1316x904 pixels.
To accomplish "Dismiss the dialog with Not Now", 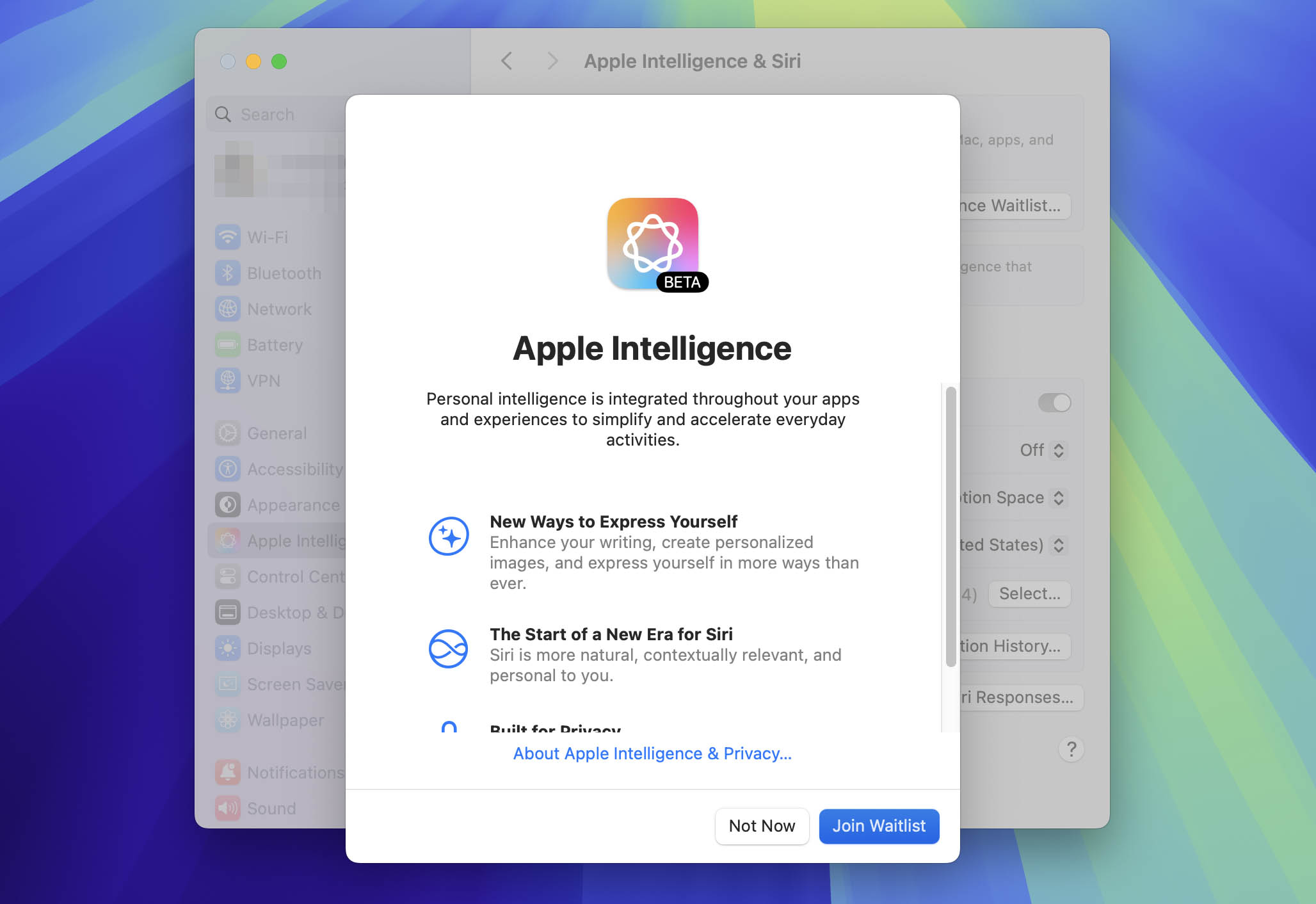I will tap(762, 826).
